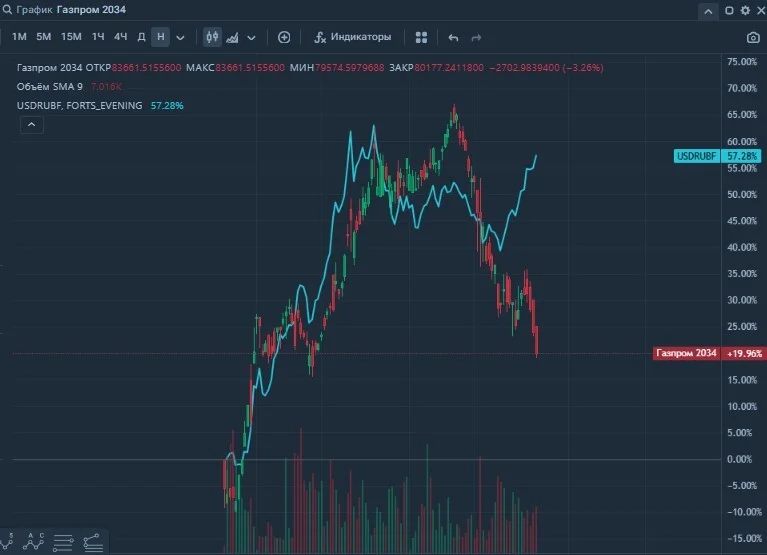Switch to the 4Ч timeframe
The image size is (767, 555).
point(120,37)
